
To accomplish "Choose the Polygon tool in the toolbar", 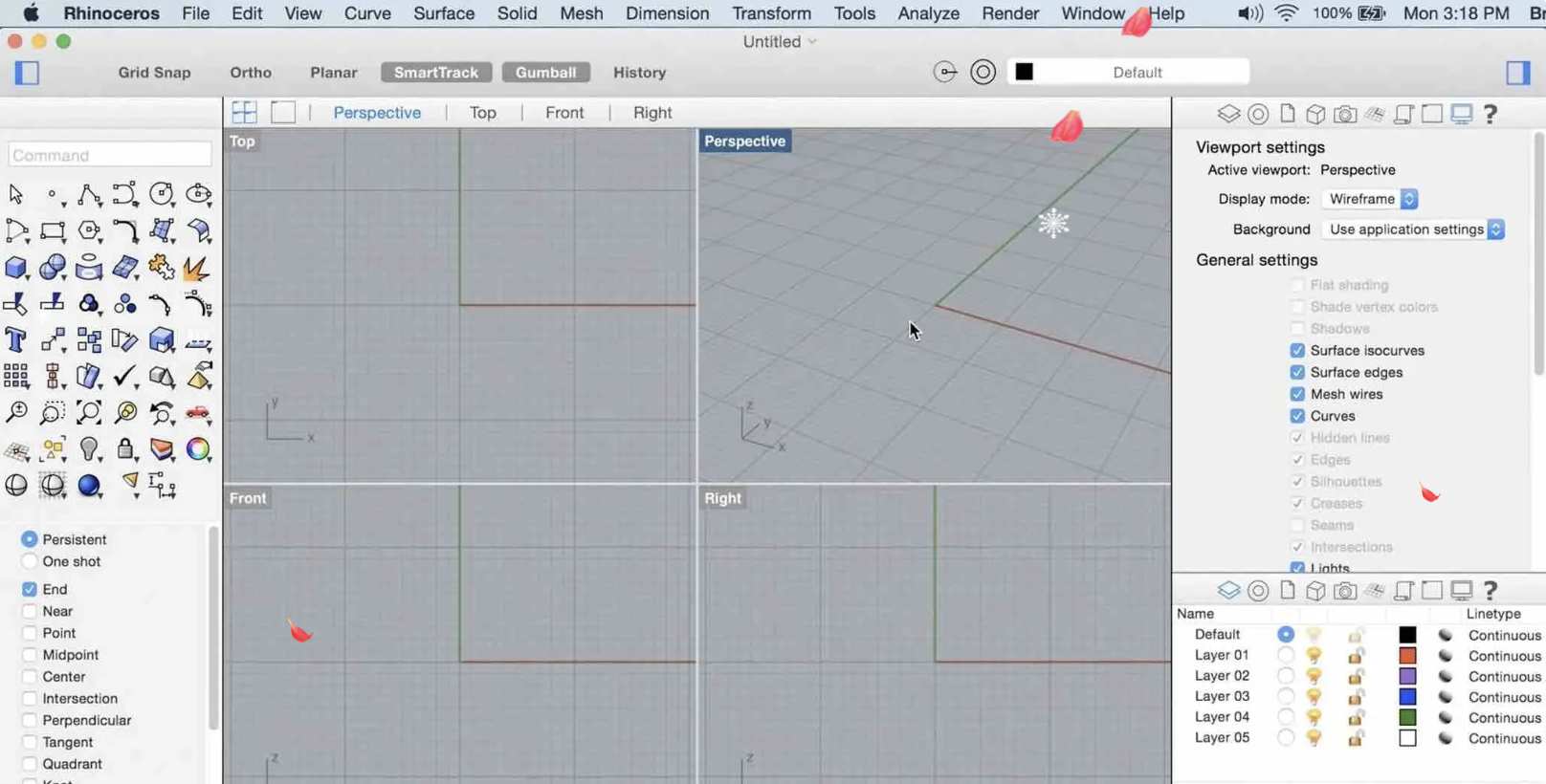I will click(x=89, y=231).
